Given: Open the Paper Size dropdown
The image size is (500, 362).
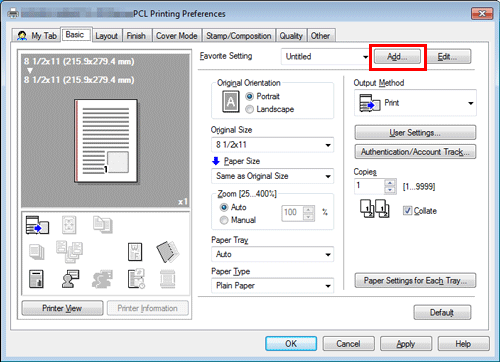Looking at the screenshot, I should click(x=272, y=176).
